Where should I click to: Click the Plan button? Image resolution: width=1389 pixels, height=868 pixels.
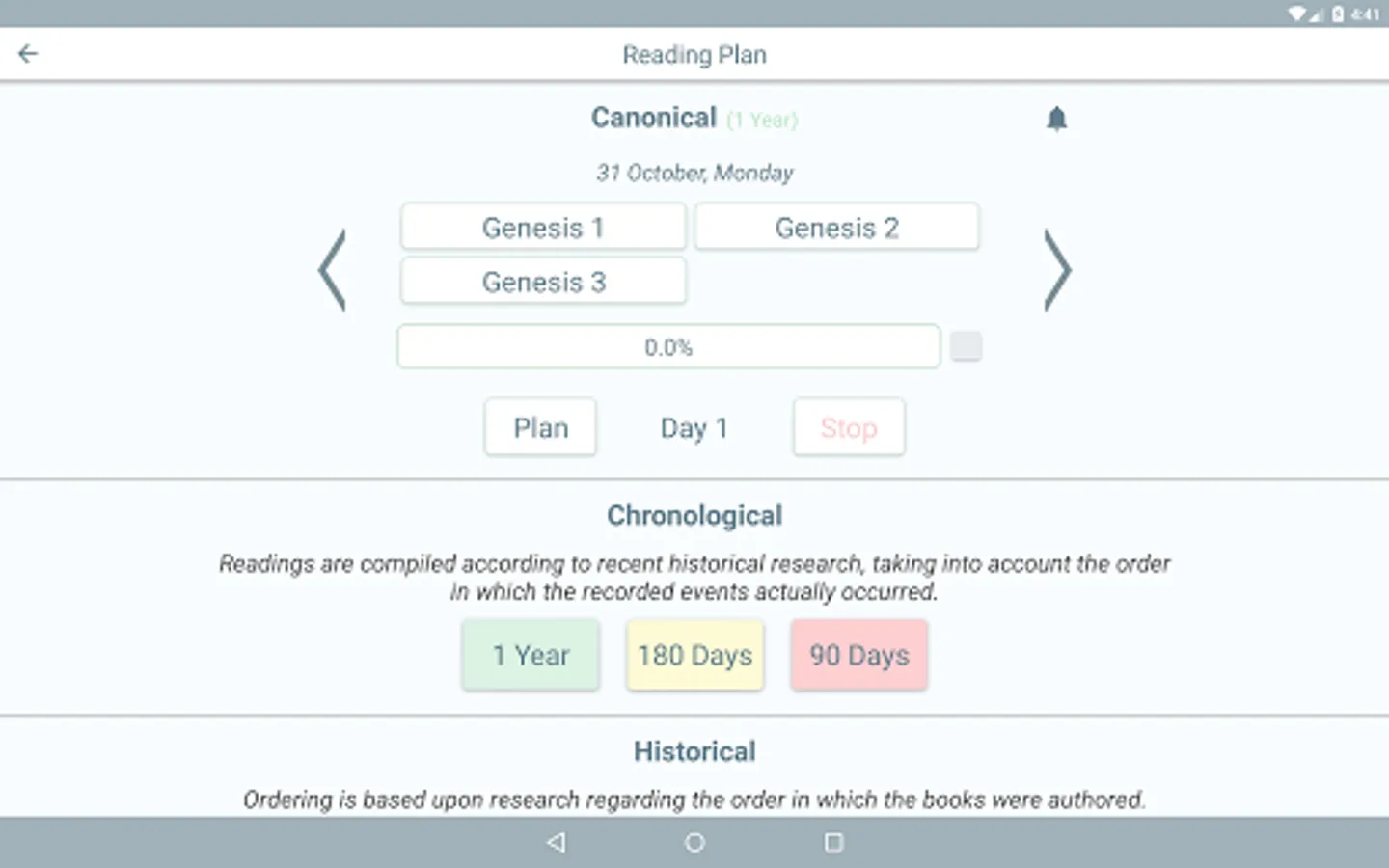pos(540,427)
